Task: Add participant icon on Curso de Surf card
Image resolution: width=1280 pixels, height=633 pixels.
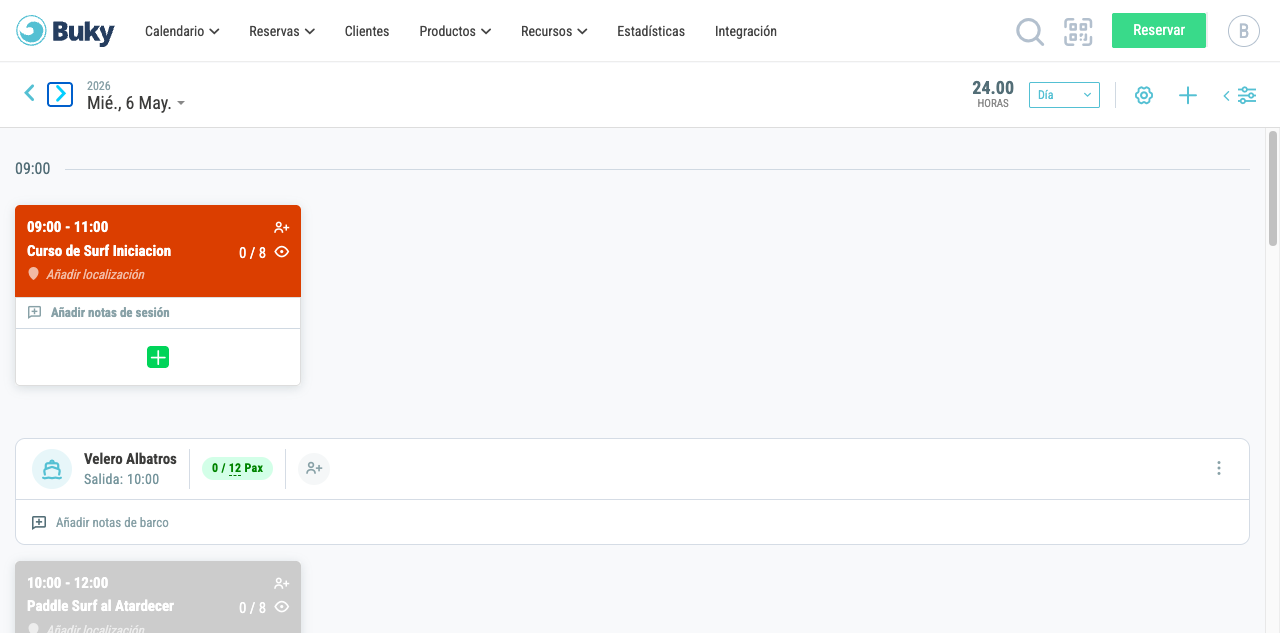Action: [x=281, y=228]
